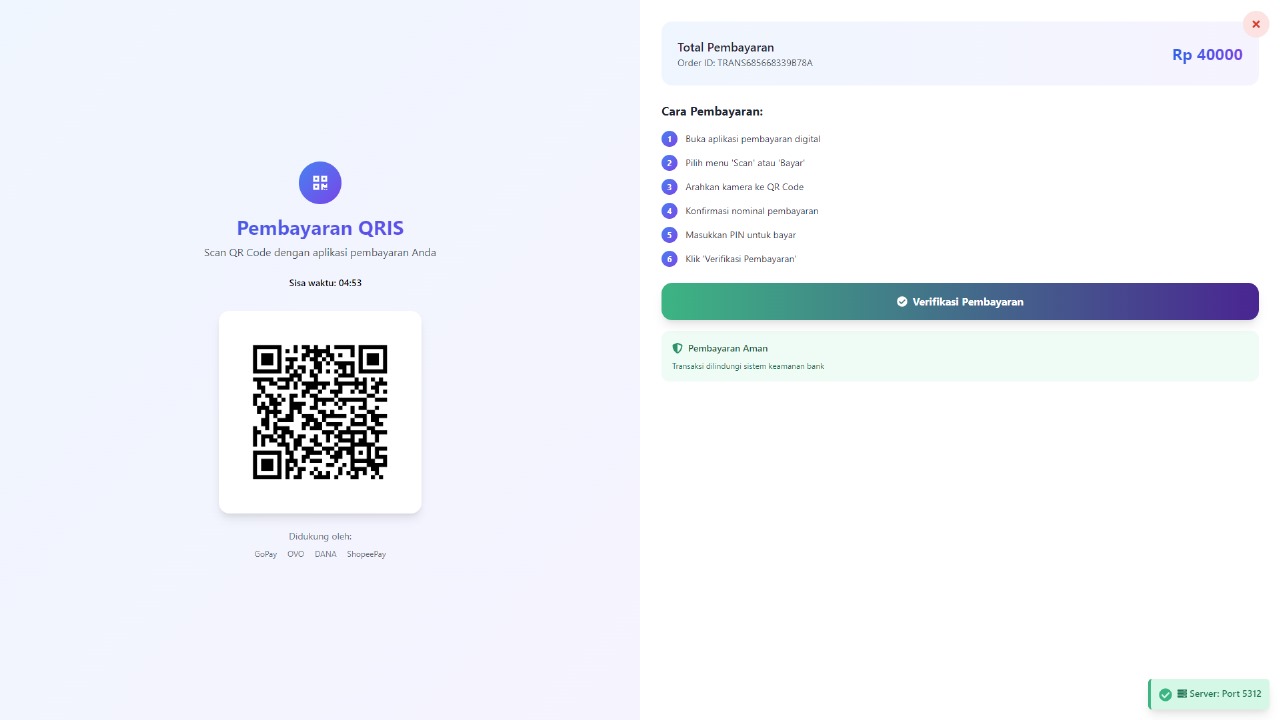The height and width of the screenshot is (720, 1280).
Task: Click the shield icon beside Pembayaran Aman
Action: [x=677, y=348]
